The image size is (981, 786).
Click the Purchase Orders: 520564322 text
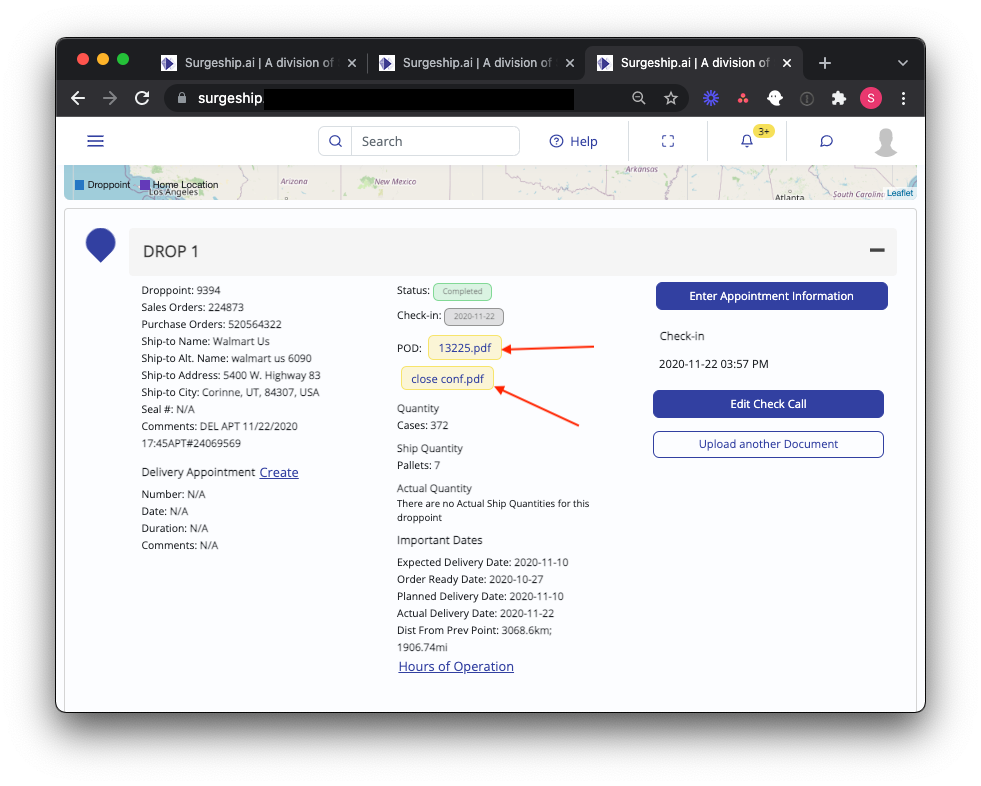pos(211,324)
